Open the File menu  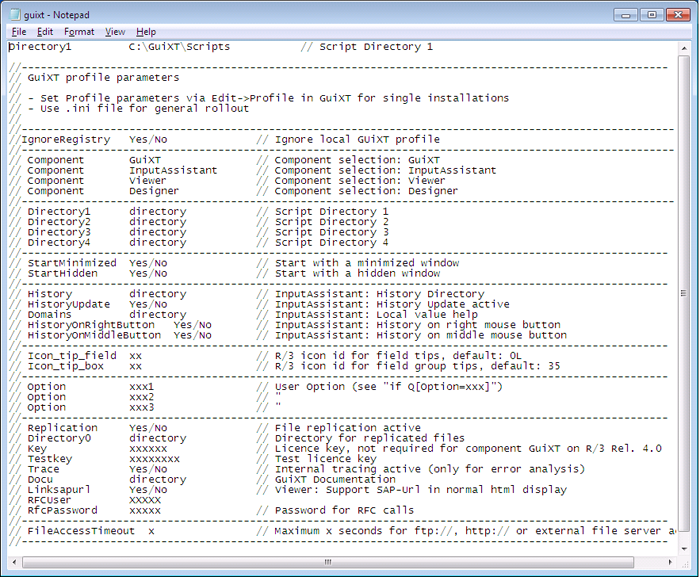tap(19, 32)
